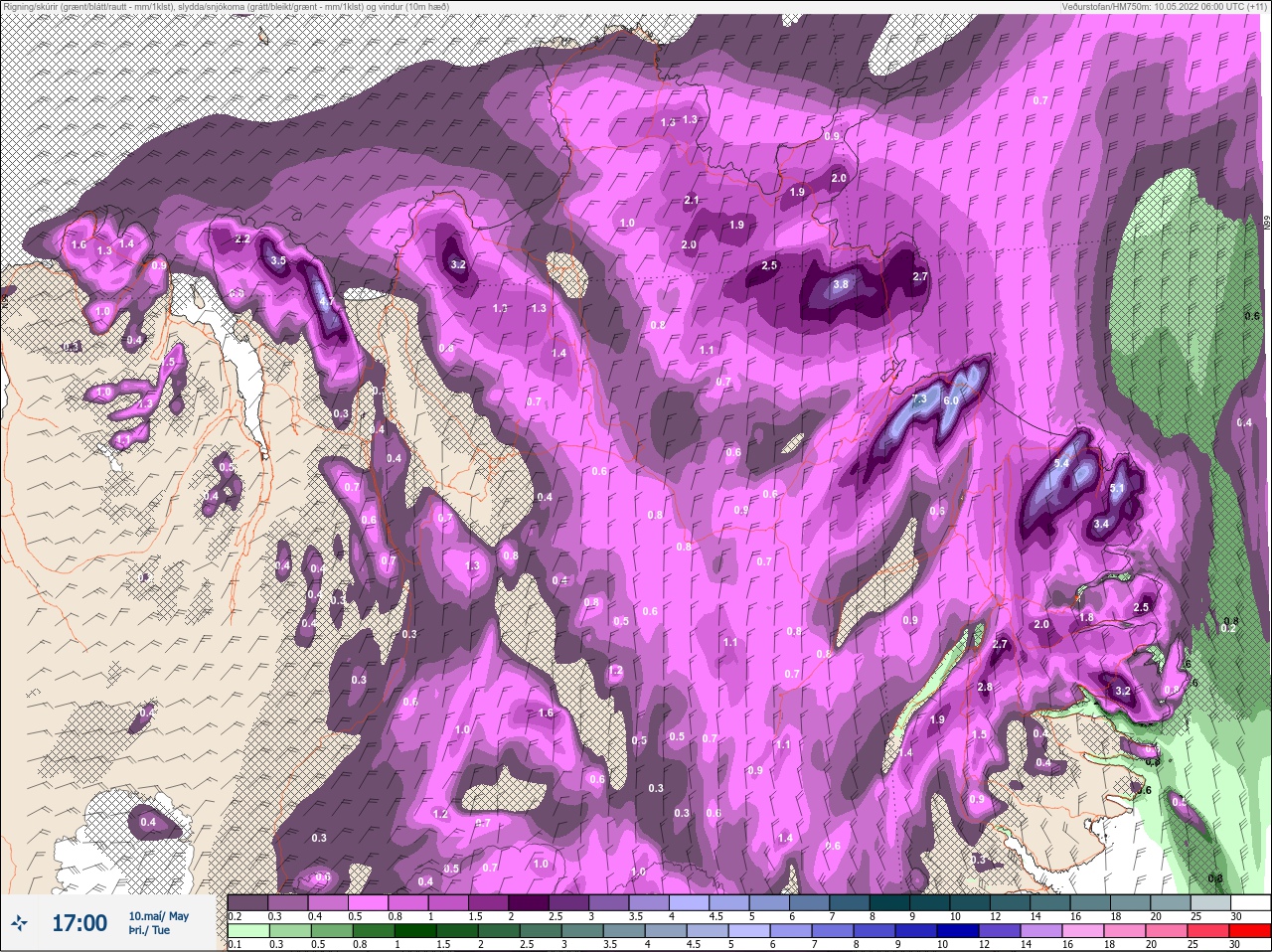
Task: Click the 17:00 forecast time label
Action: pyautogui.click(x=79, y=924)
